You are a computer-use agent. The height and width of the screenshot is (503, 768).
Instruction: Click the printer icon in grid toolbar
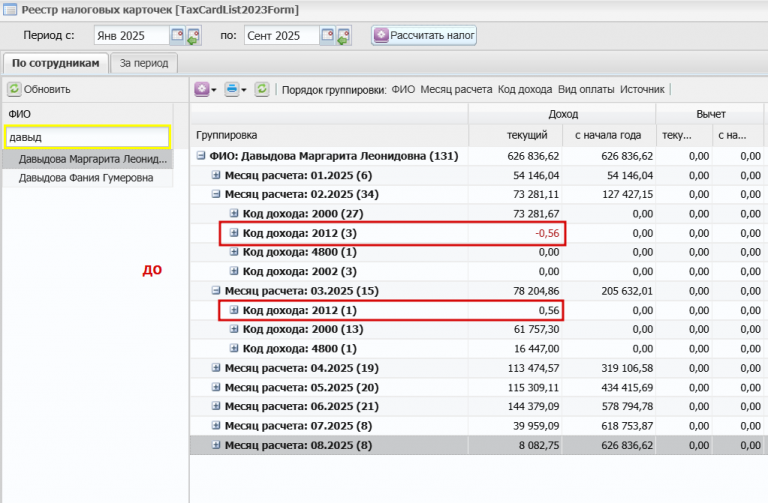[232, 89]
